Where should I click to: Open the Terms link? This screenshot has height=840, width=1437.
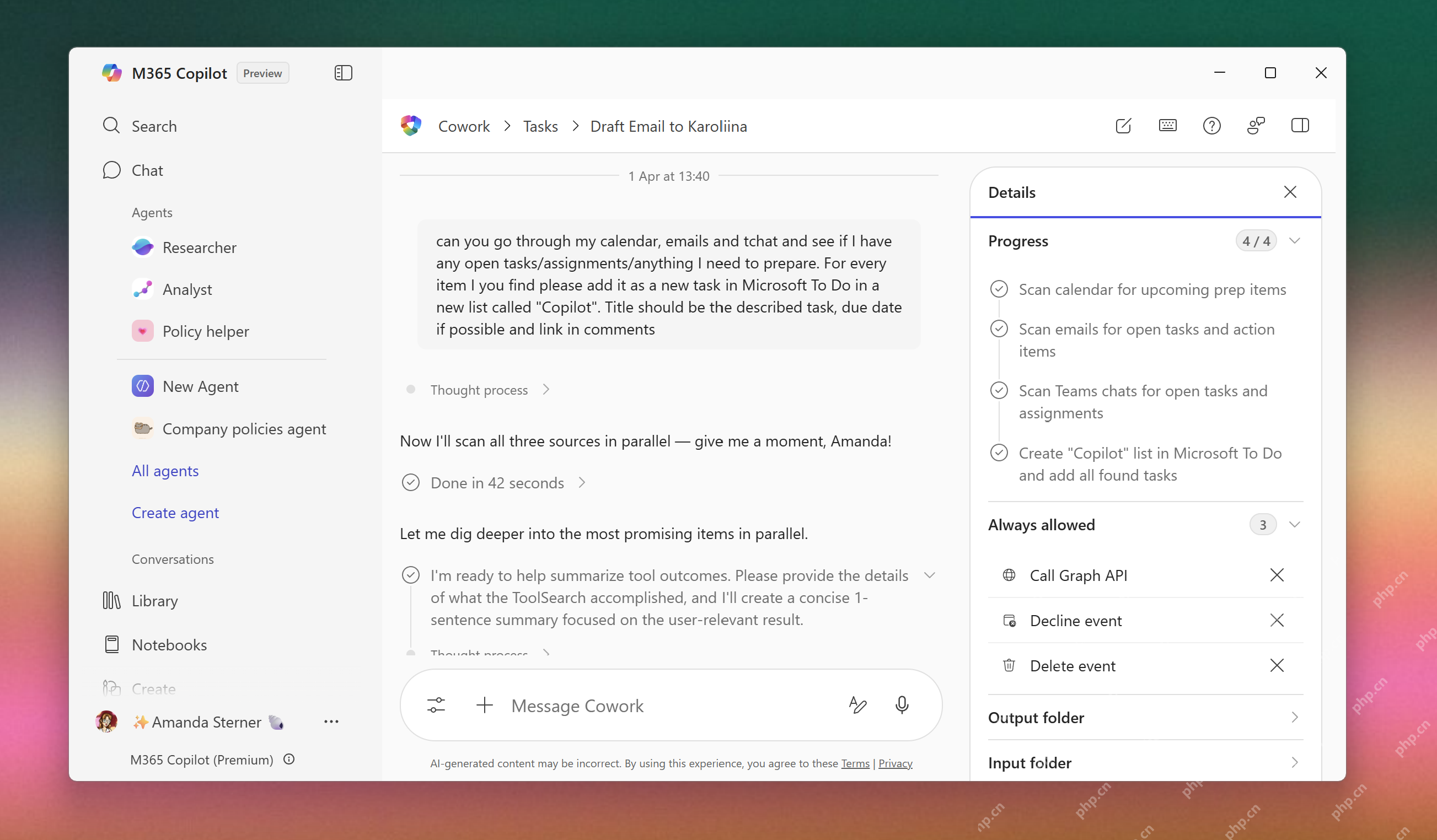pyautogui.click(x=855, y=763)
